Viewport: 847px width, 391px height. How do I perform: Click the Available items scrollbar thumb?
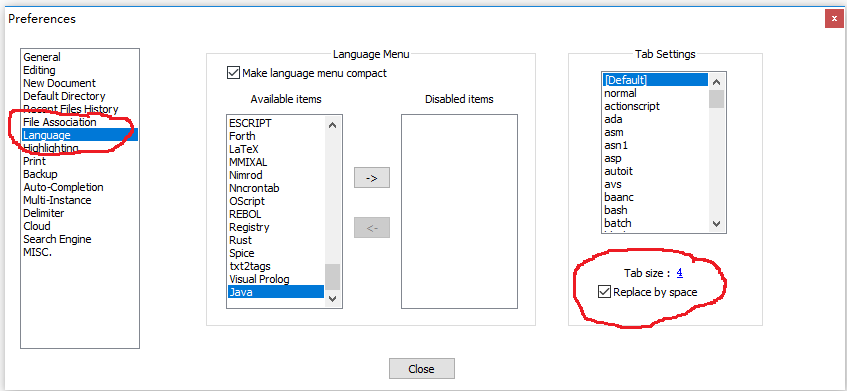point(332,277)
